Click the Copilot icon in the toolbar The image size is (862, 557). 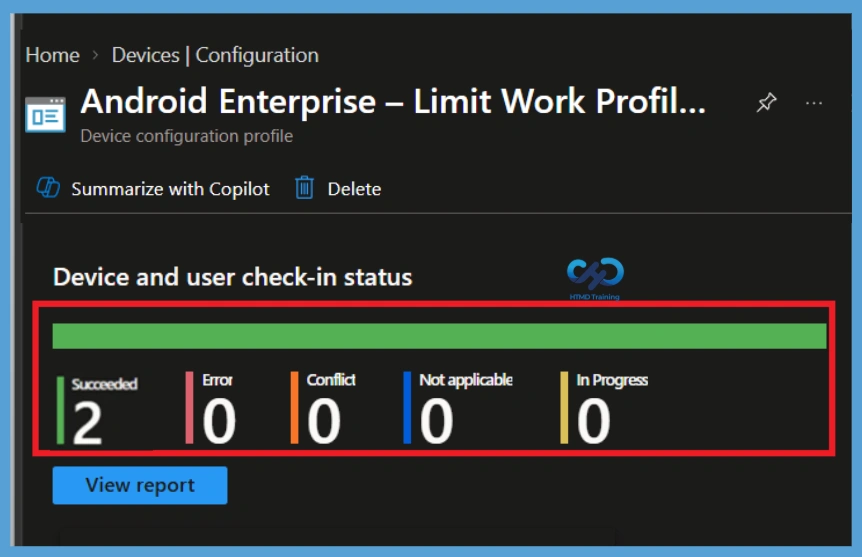[48, 187]
